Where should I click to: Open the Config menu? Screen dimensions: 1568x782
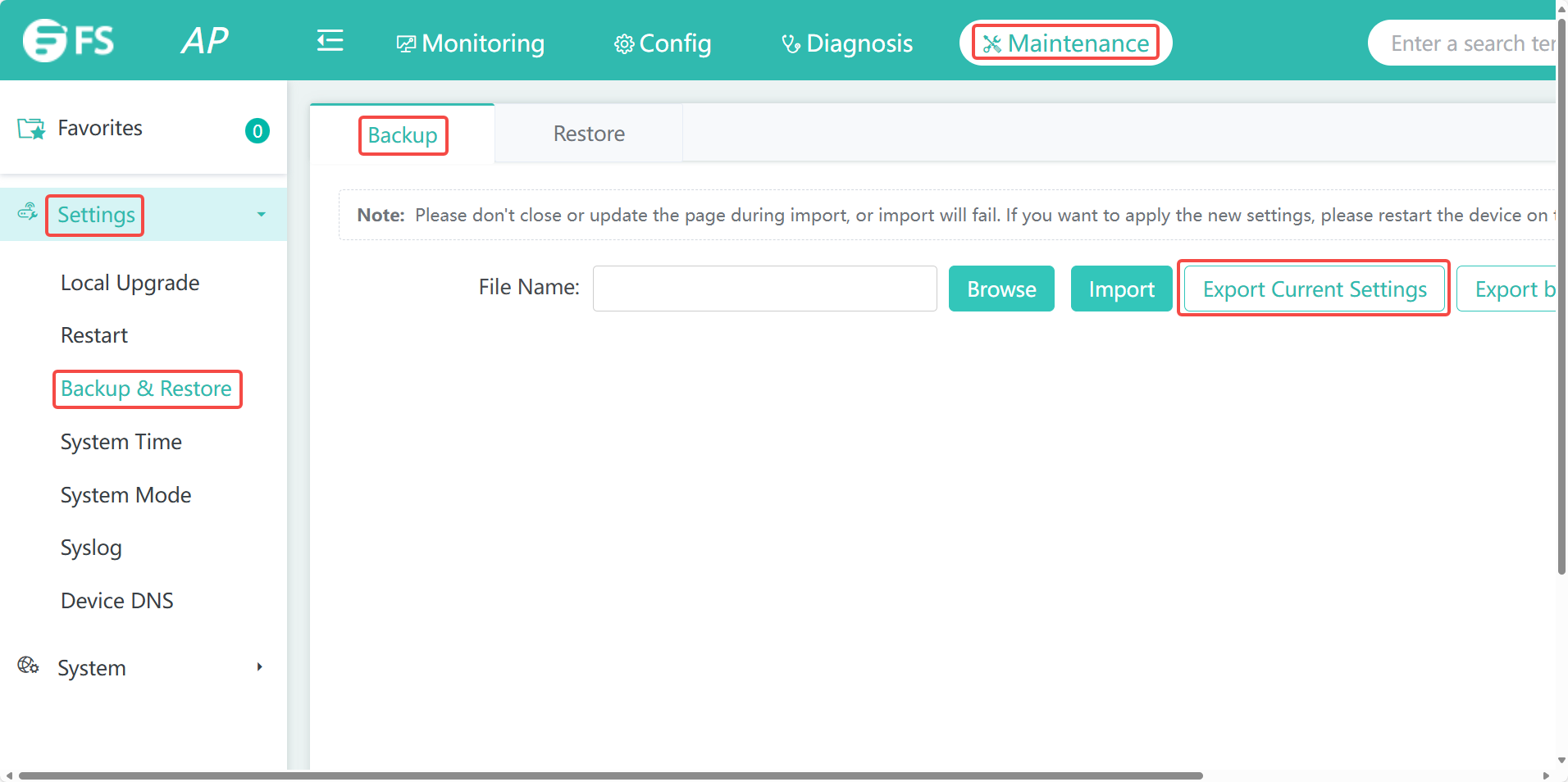(x=663, y=43)
